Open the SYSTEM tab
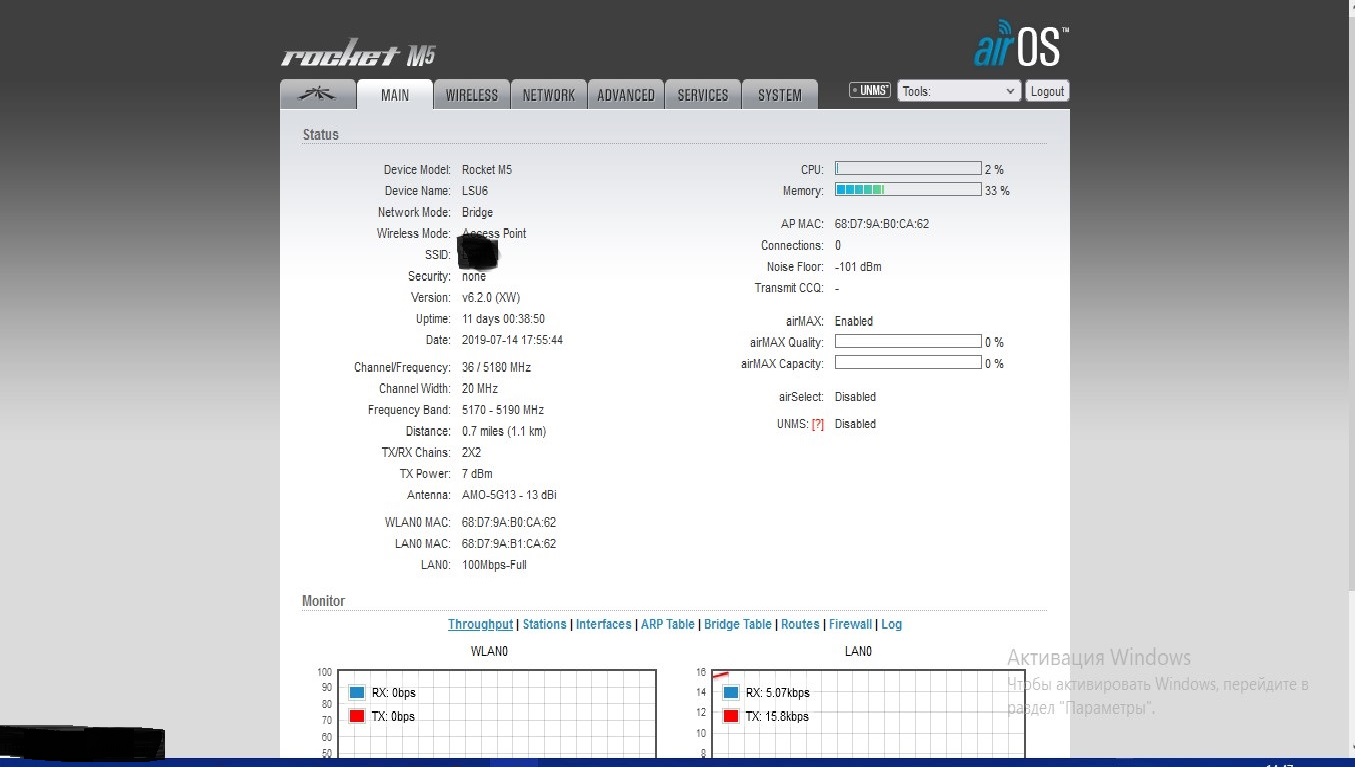This screenshot has width=1366, height=768. [780, 94]
